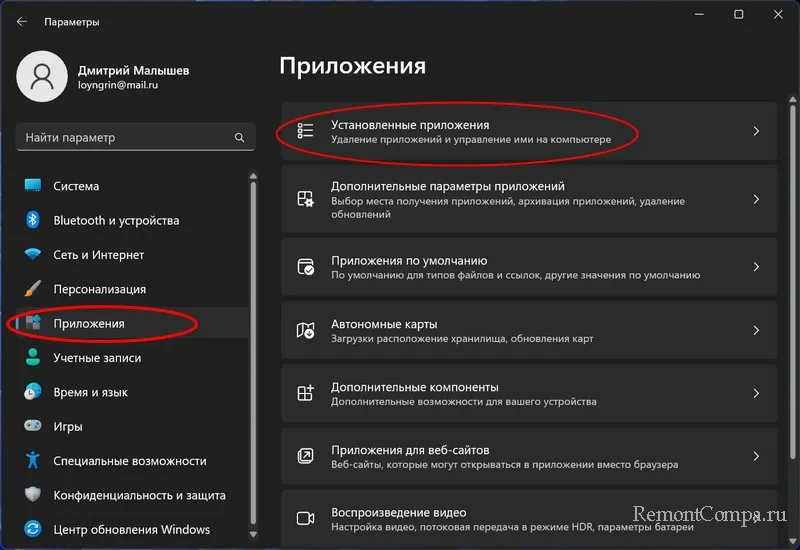
Task: Open Дополнительные компоненты
Action: coord(529,393)
